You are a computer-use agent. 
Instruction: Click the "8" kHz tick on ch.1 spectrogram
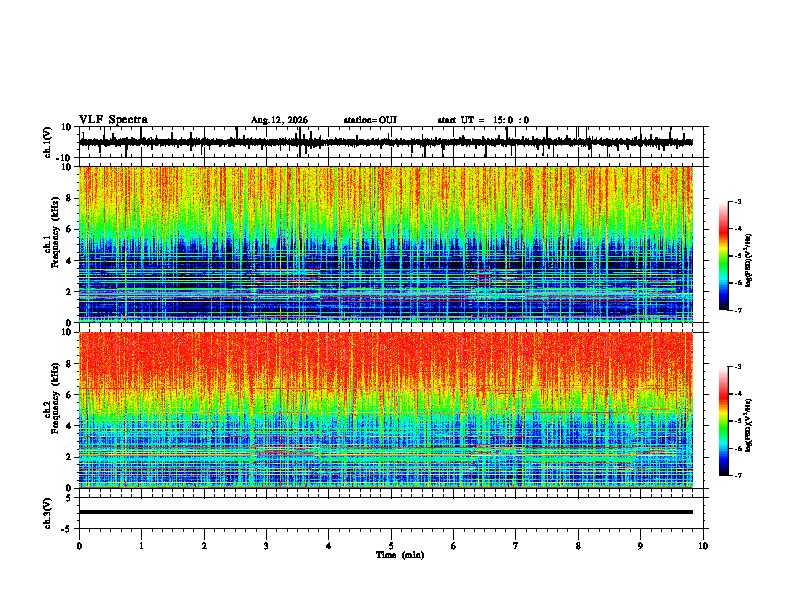coord(69,198)
